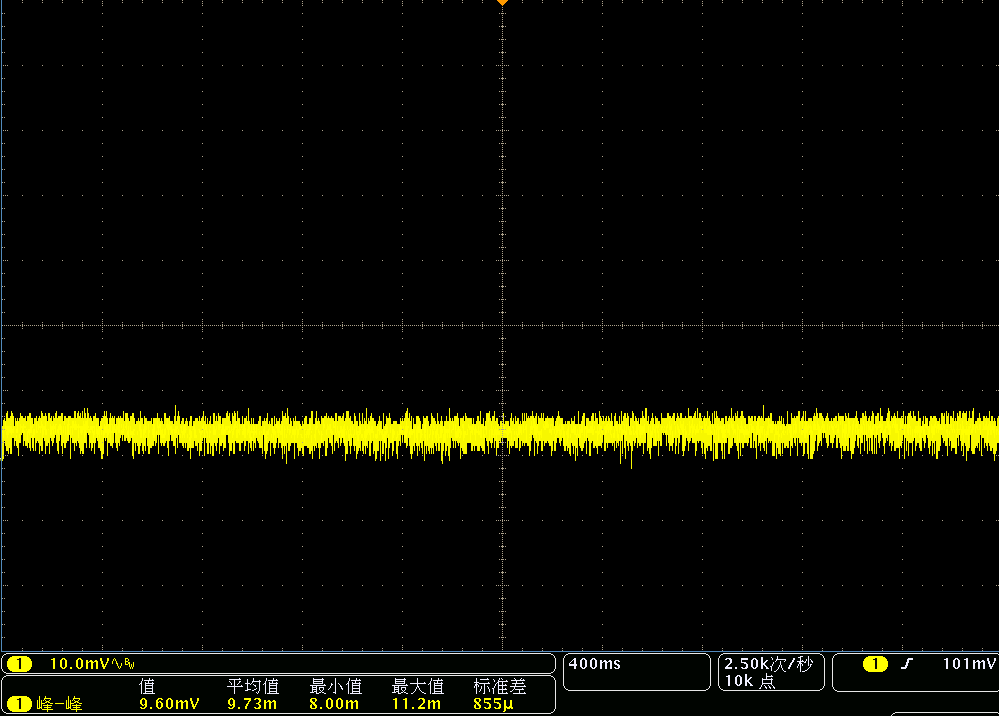999x716 pixels.
Task: Click the 最小值 column header
Action: click(x=336, y=686)
